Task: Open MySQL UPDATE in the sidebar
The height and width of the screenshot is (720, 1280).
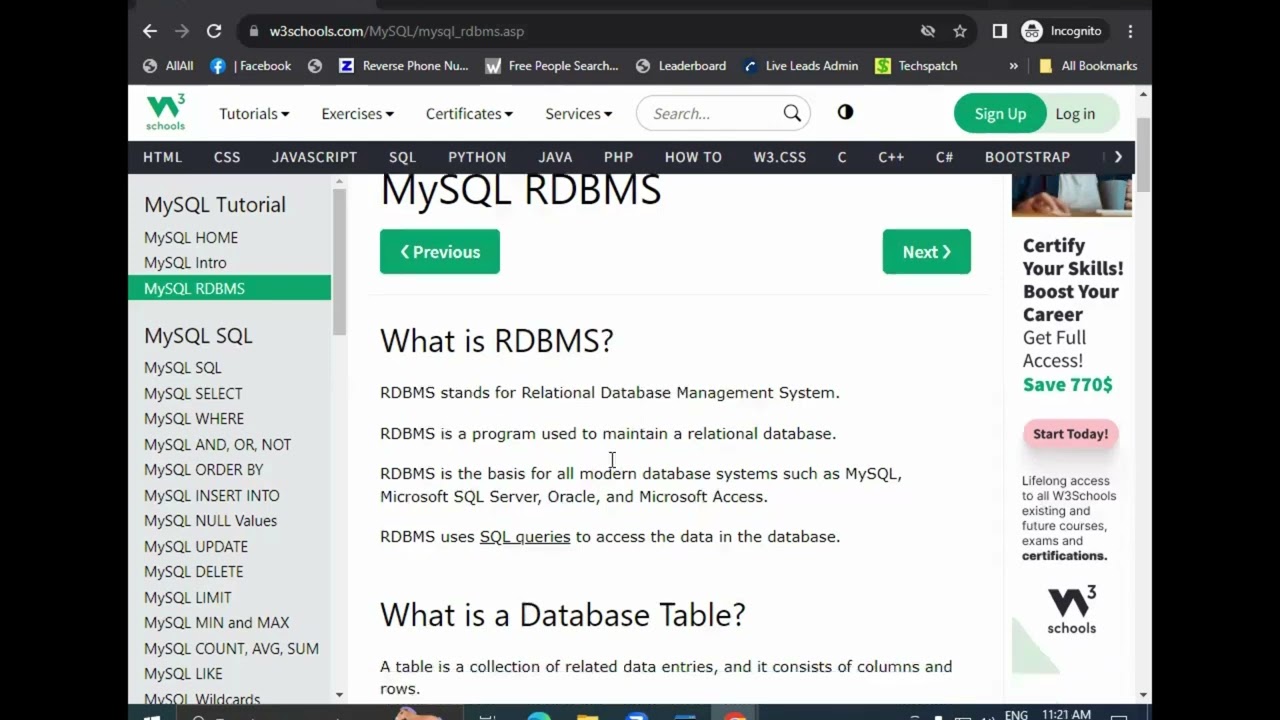Action: coord(195,547)
